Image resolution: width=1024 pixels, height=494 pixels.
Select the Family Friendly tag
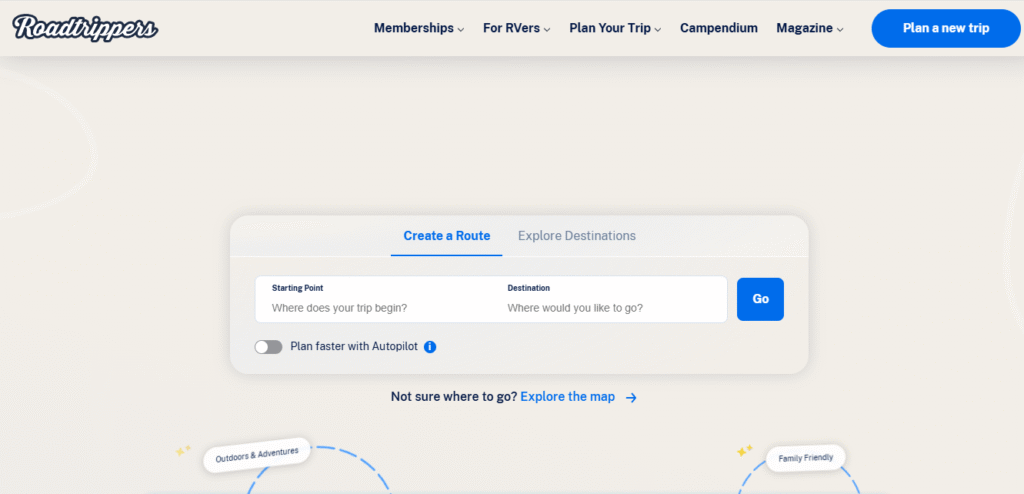pos(806,458)
